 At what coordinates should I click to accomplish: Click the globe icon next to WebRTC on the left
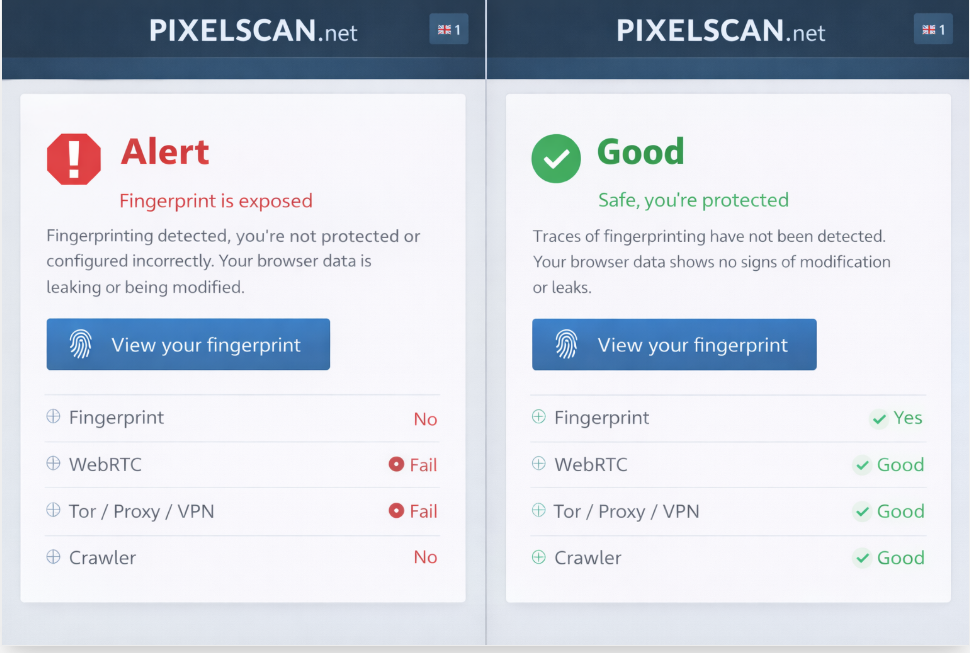point(51,464)
